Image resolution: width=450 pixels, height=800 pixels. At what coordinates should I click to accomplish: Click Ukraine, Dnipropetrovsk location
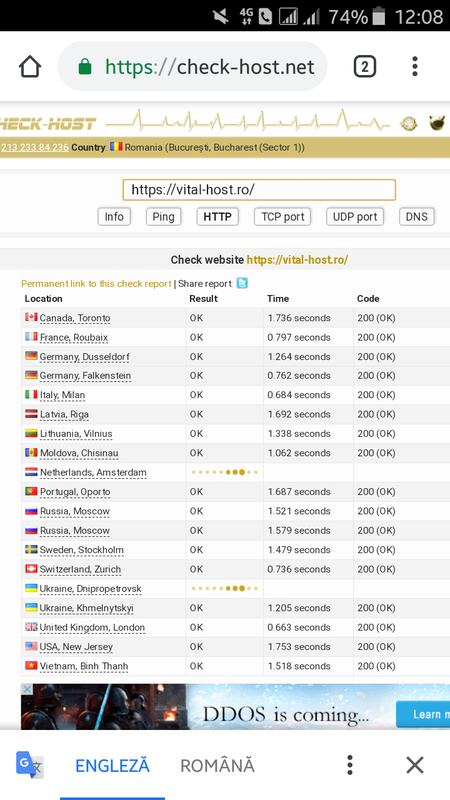click(x=90, y=589)
